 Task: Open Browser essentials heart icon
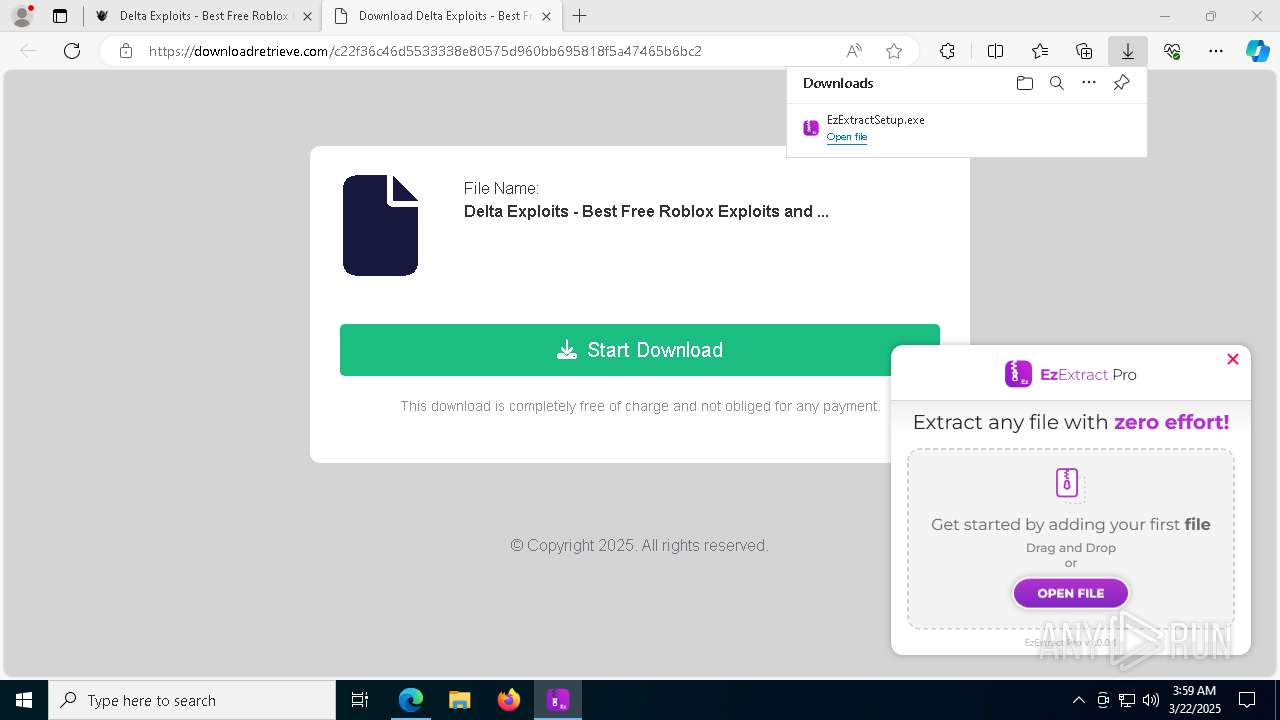pos(1172,51)
